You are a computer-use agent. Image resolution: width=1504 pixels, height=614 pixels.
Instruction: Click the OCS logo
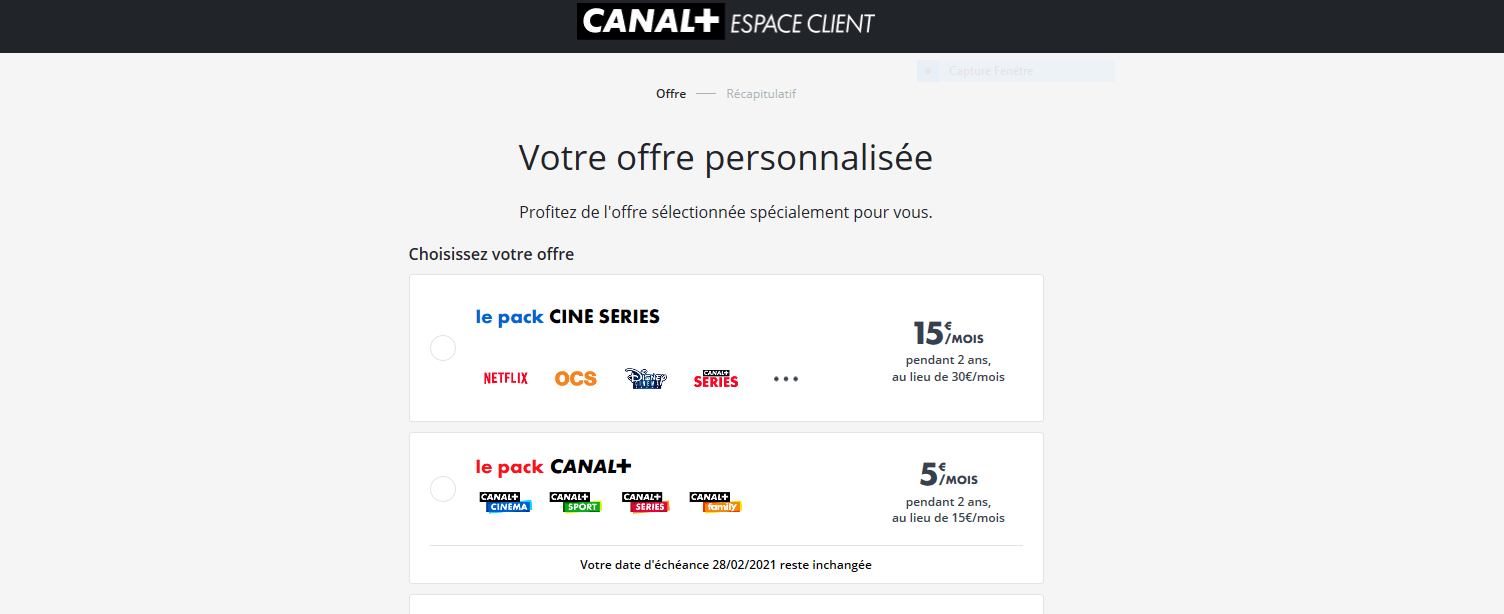576,378
